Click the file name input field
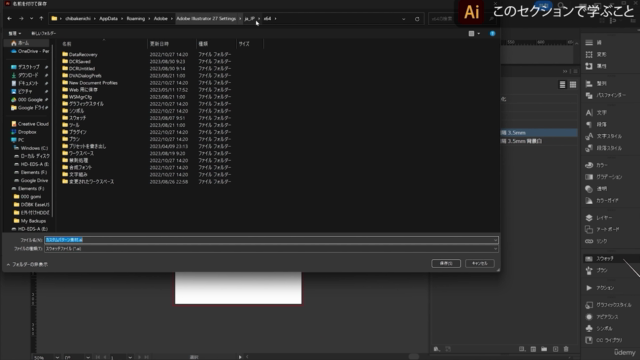The height and width of the screenshot is (360, 640). (x=269, y=240)
